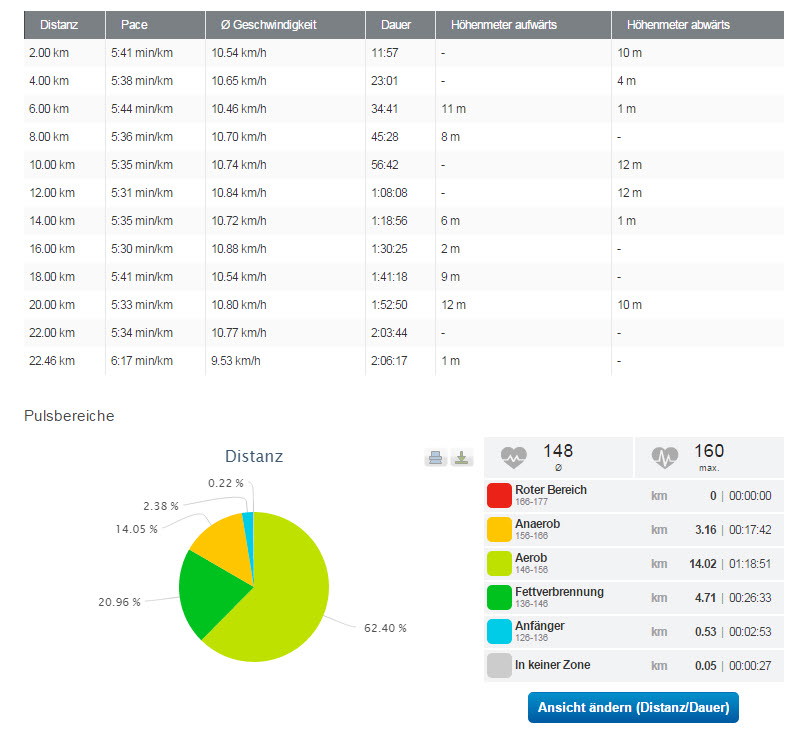
Task: Click the Distanz column header
Action: [x=59, y=24]
